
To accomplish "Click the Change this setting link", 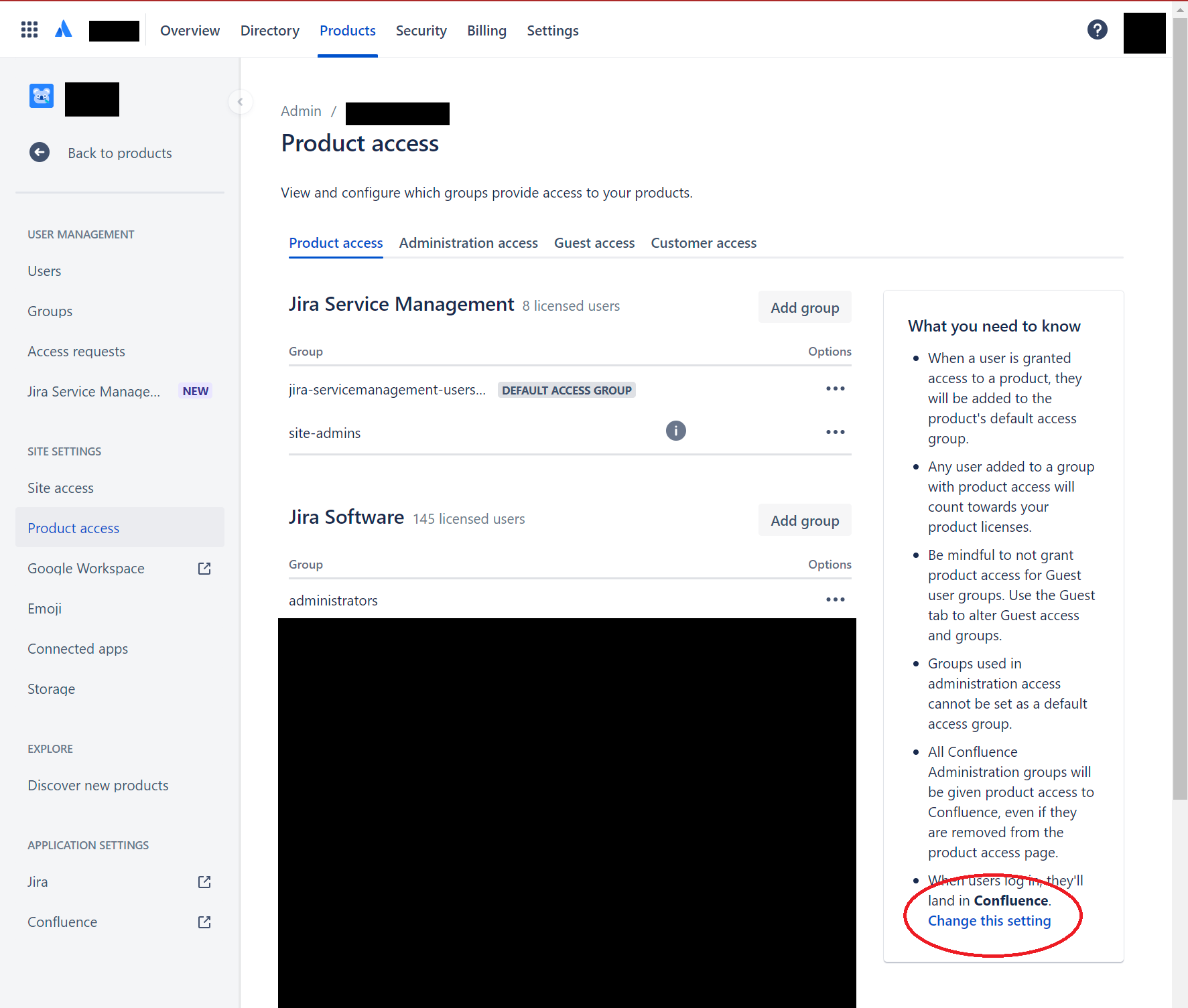I will (990, 920).
